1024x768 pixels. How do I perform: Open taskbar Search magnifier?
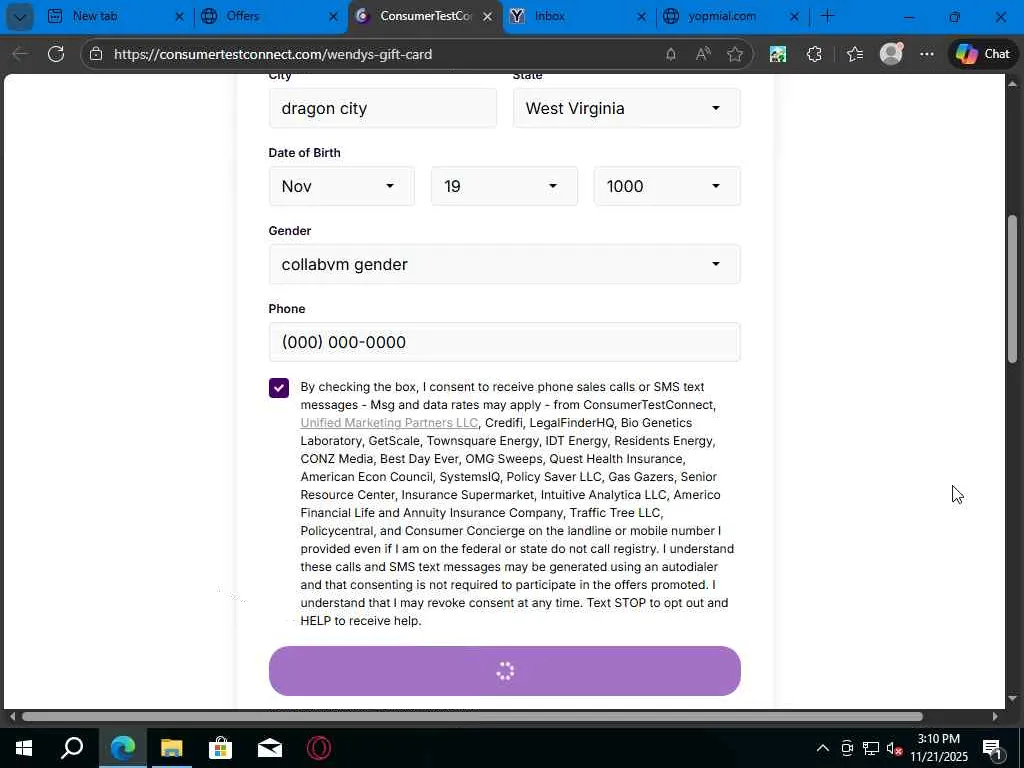click(72, 748)
